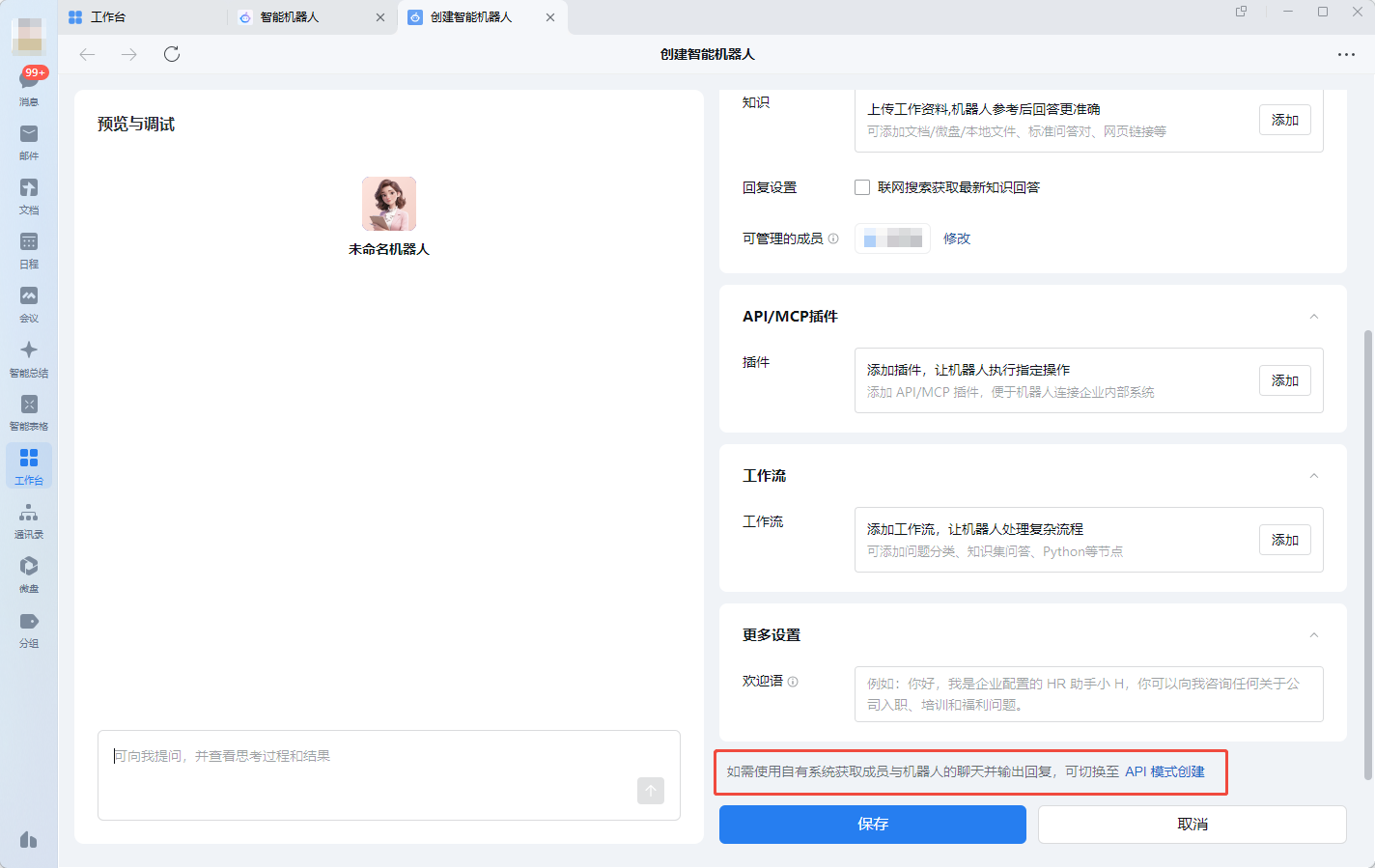This screenshot has width=1375, height=868.
Task: Collapse the API/MCP插件 section
Action: pyautogui.click(x=1313, y=317)
